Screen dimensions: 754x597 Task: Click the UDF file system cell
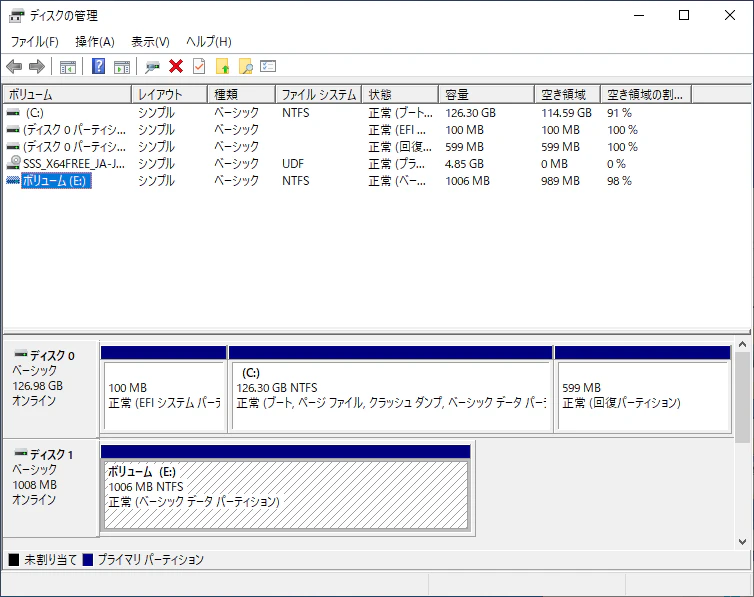click(293, 164)
